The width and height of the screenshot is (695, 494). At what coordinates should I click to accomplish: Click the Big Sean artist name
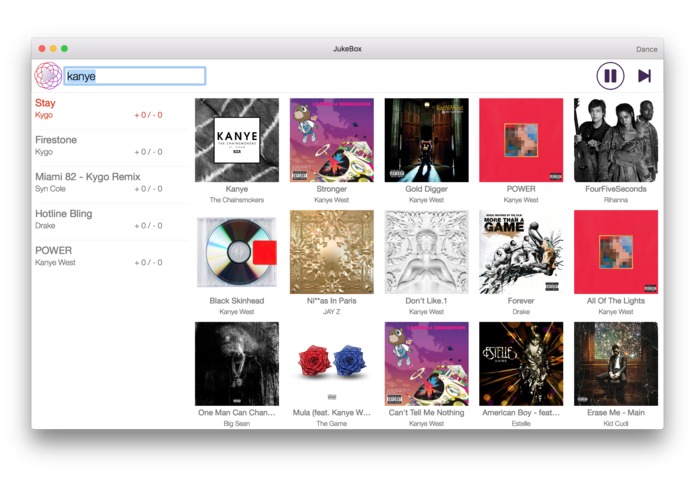(237, 424)
